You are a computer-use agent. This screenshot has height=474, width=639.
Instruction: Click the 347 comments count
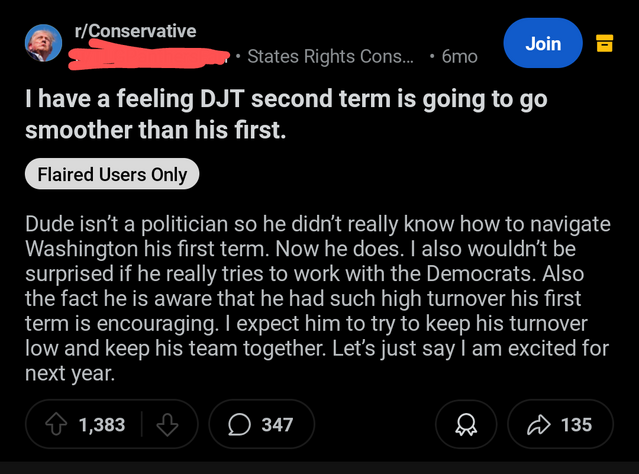[x=277, y=424]
